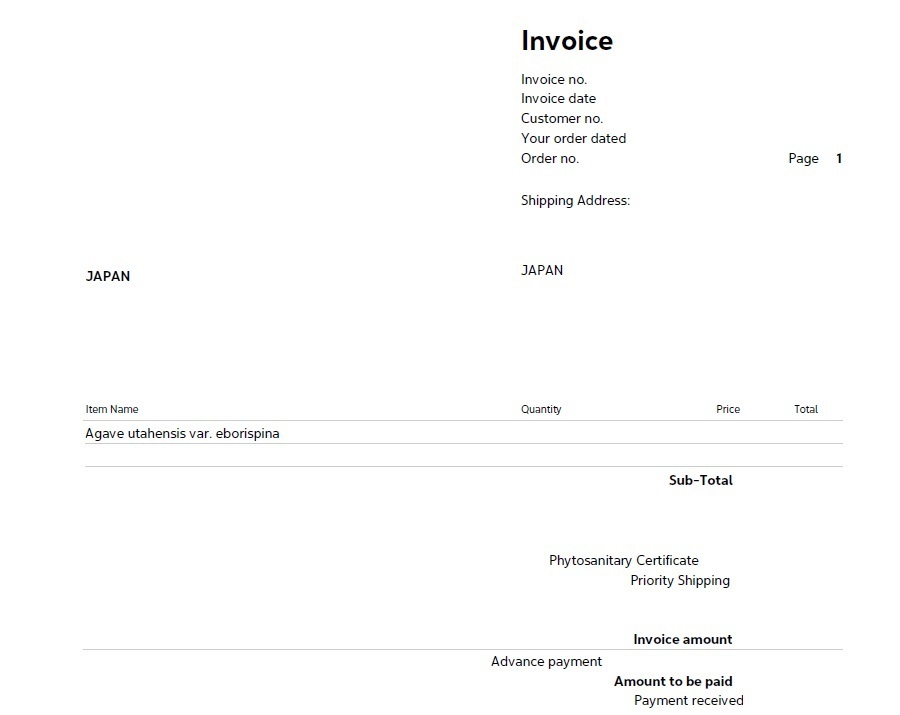
Task: Click the 'Page' label
Action: pos(804,159)
